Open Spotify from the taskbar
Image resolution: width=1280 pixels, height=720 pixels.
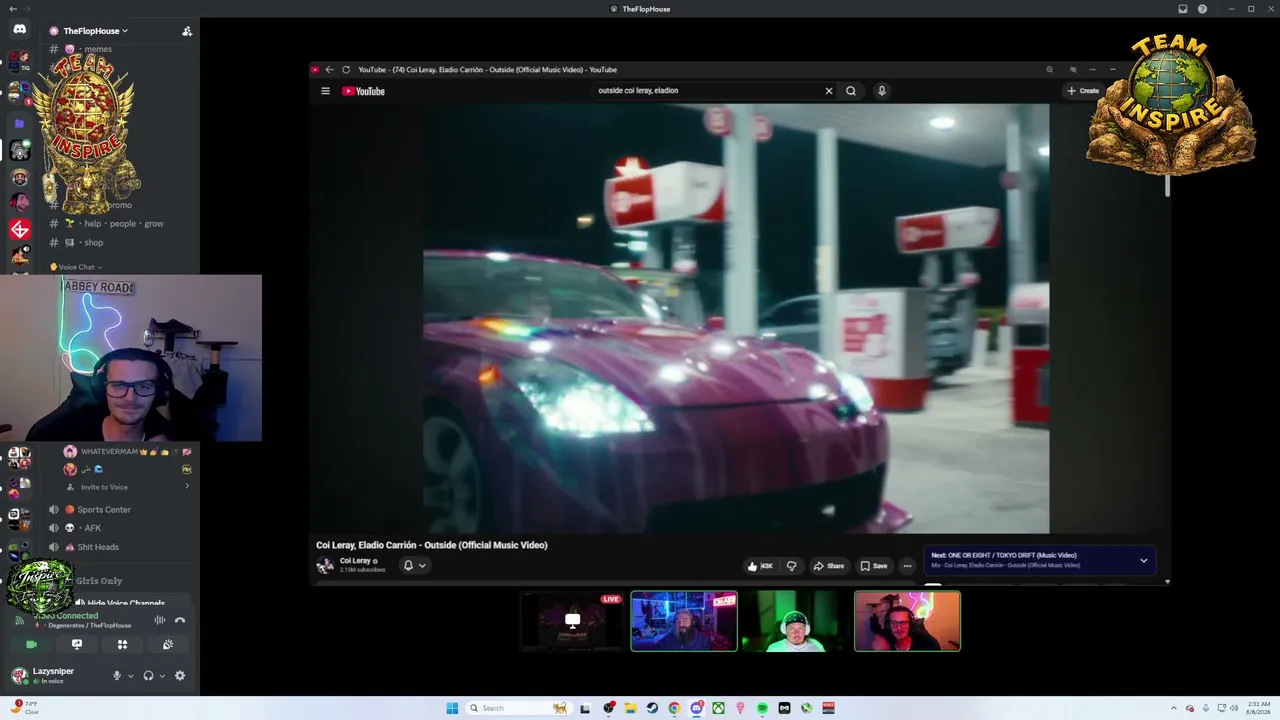point(762,708)
